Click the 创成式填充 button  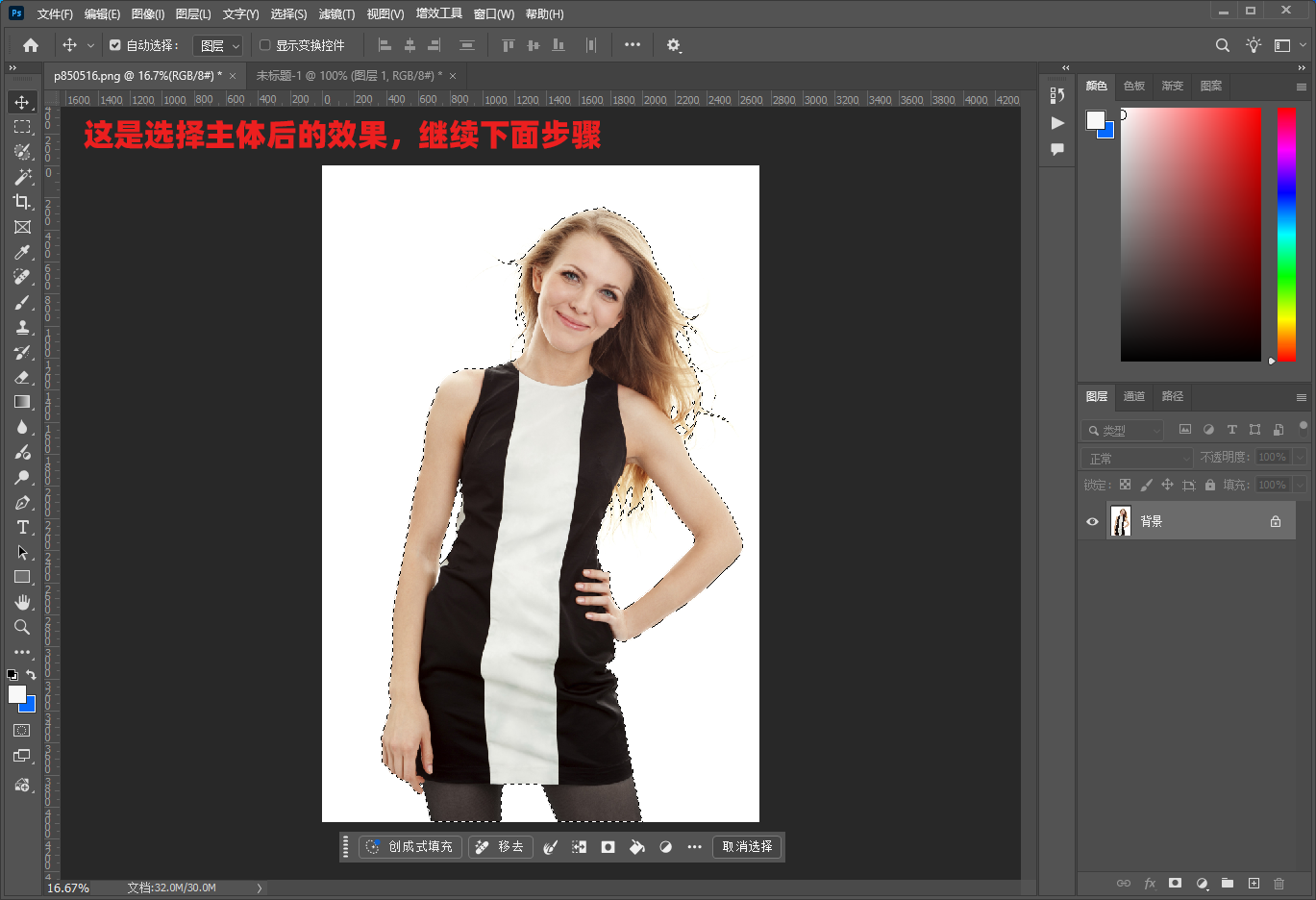[x=410, y=846]
